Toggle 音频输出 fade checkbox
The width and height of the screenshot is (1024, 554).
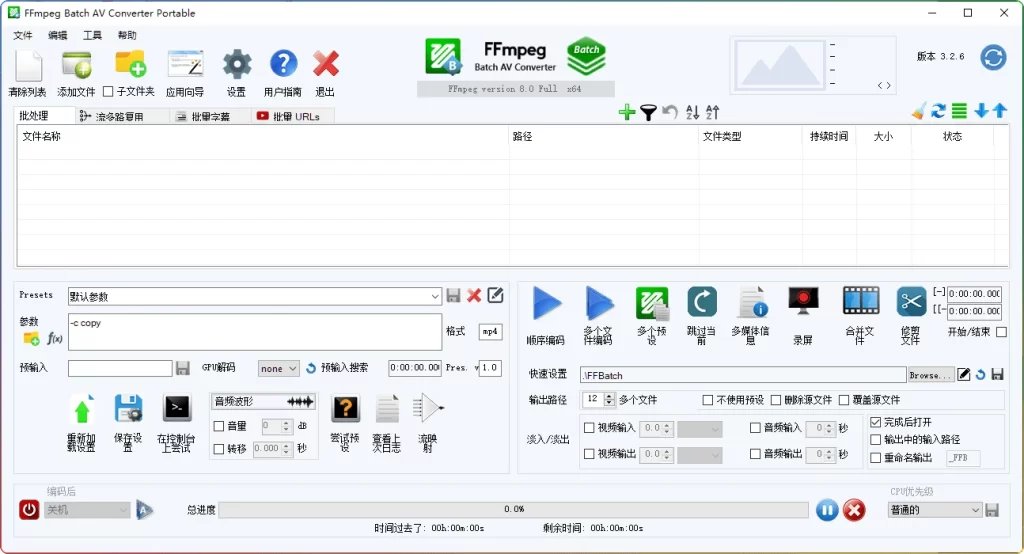click(755, 453)
